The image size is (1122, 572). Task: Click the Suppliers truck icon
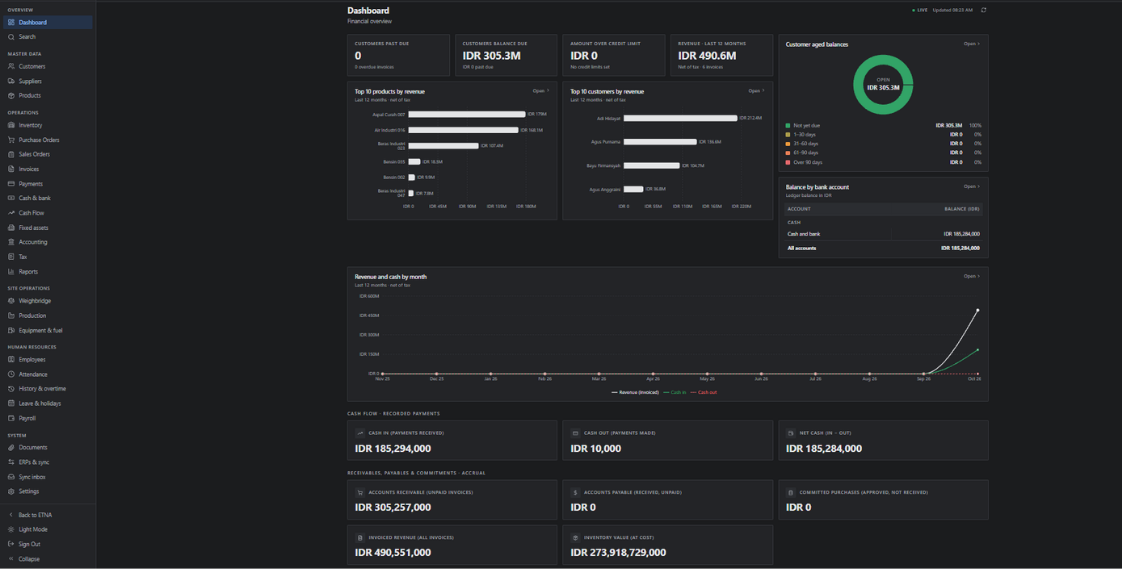(11, 81)
